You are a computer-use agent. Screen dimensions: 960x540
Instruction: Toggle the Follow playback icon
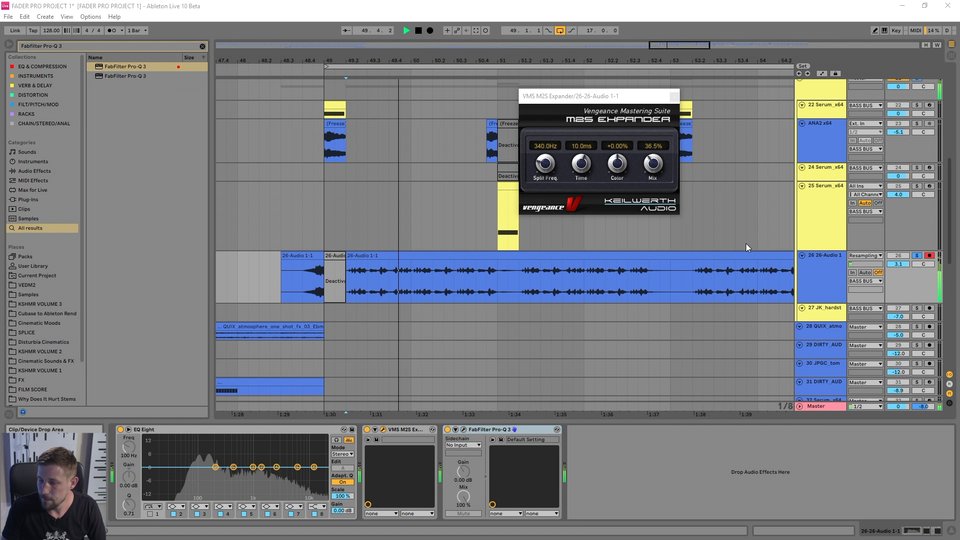346,30
